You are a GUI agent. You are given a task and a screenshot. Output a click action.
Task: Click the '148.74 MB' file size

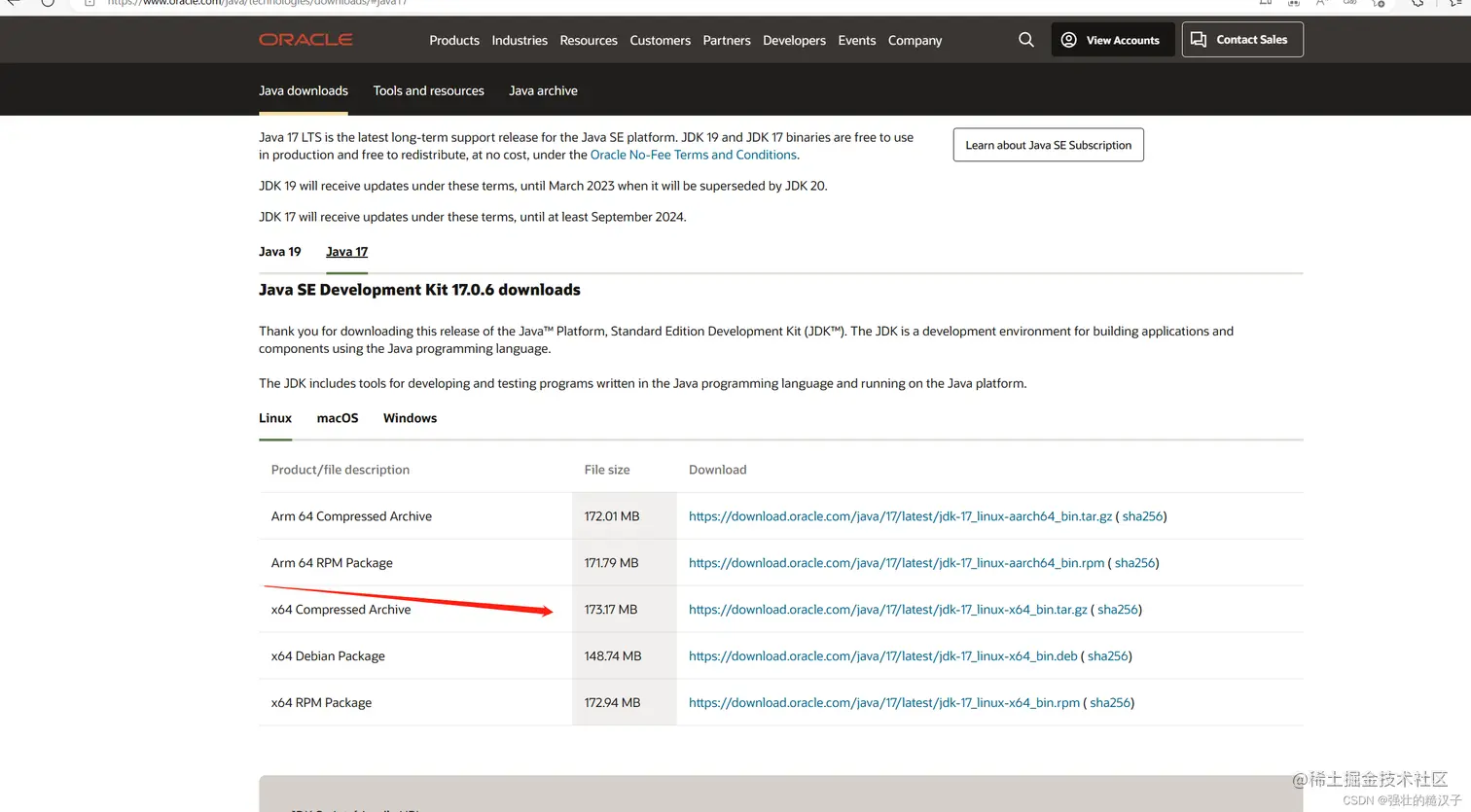point(613,656)
